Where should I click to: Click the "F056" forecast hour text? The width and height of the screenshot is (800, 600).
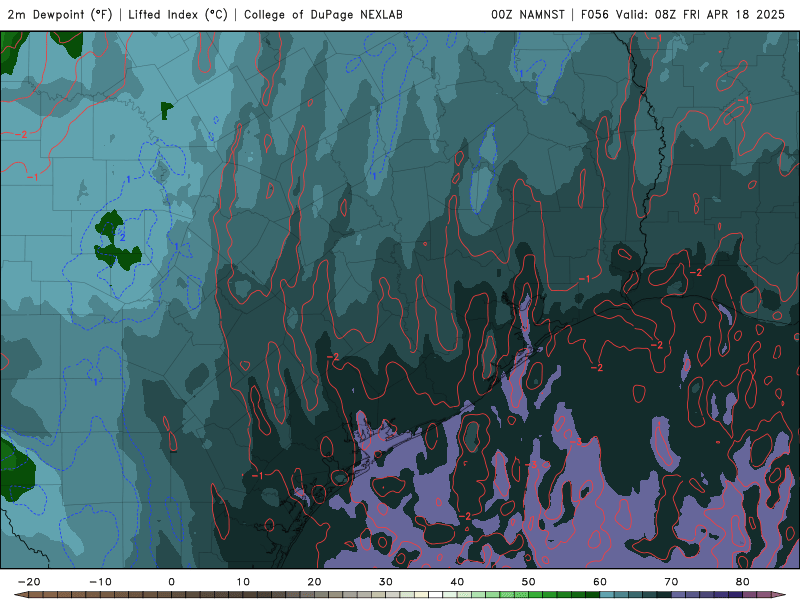[x=595, y=15]
